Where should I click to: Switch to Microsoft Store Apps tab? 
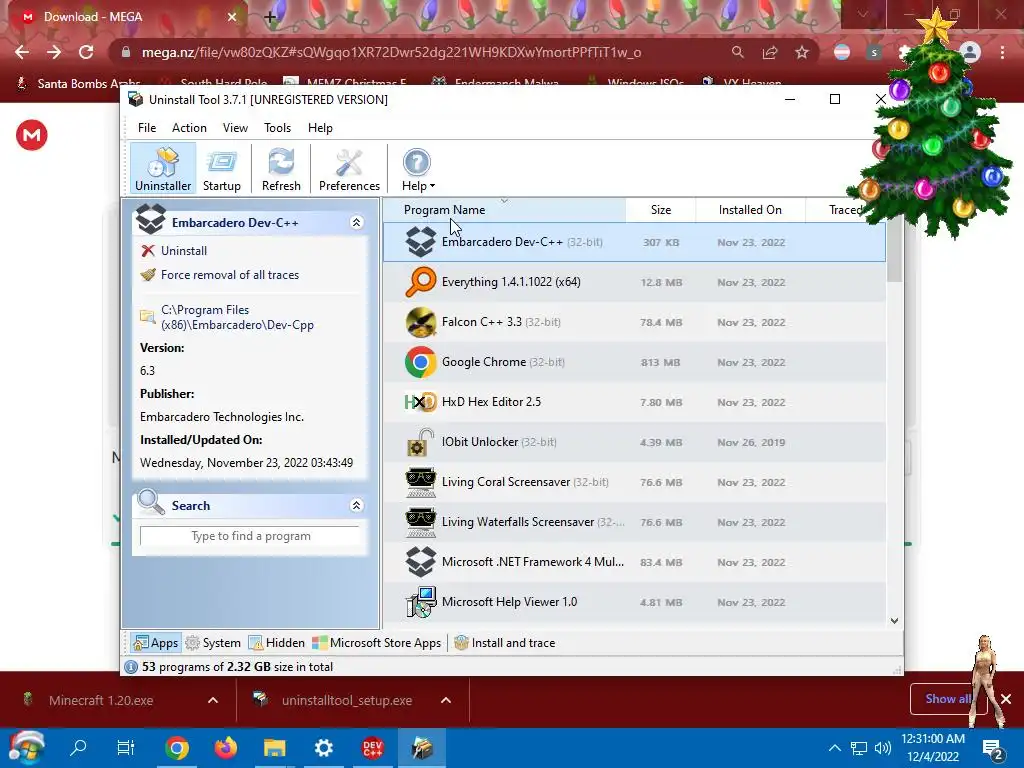coord(376,643)
